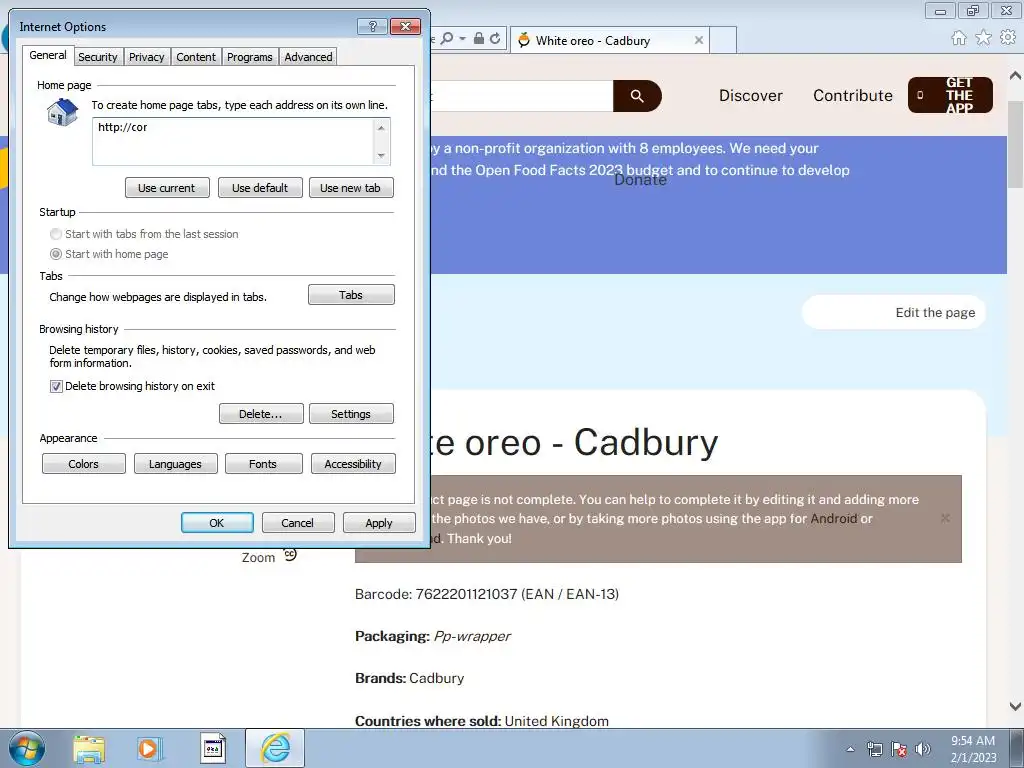
Task: Click the Open Food Facts search field
Action: [x=521, y=96]
